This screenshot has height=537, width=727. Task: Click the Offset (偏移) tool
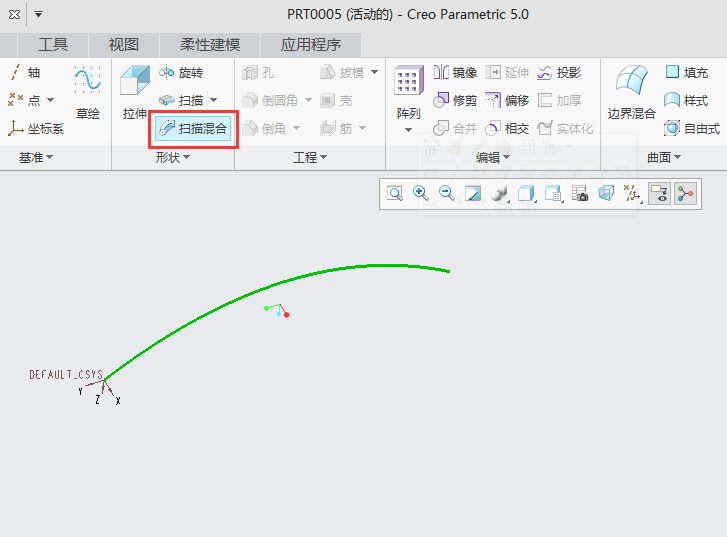[507, 100]
